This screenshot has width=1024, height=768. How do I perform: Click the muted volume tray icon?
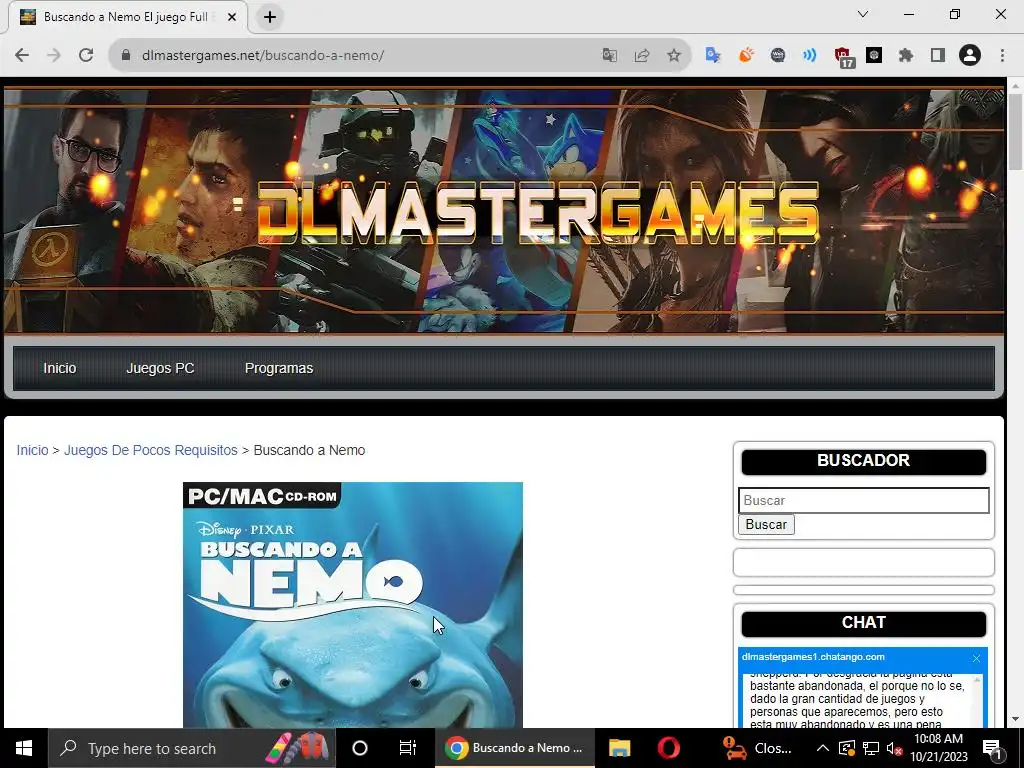coord(895,749)
